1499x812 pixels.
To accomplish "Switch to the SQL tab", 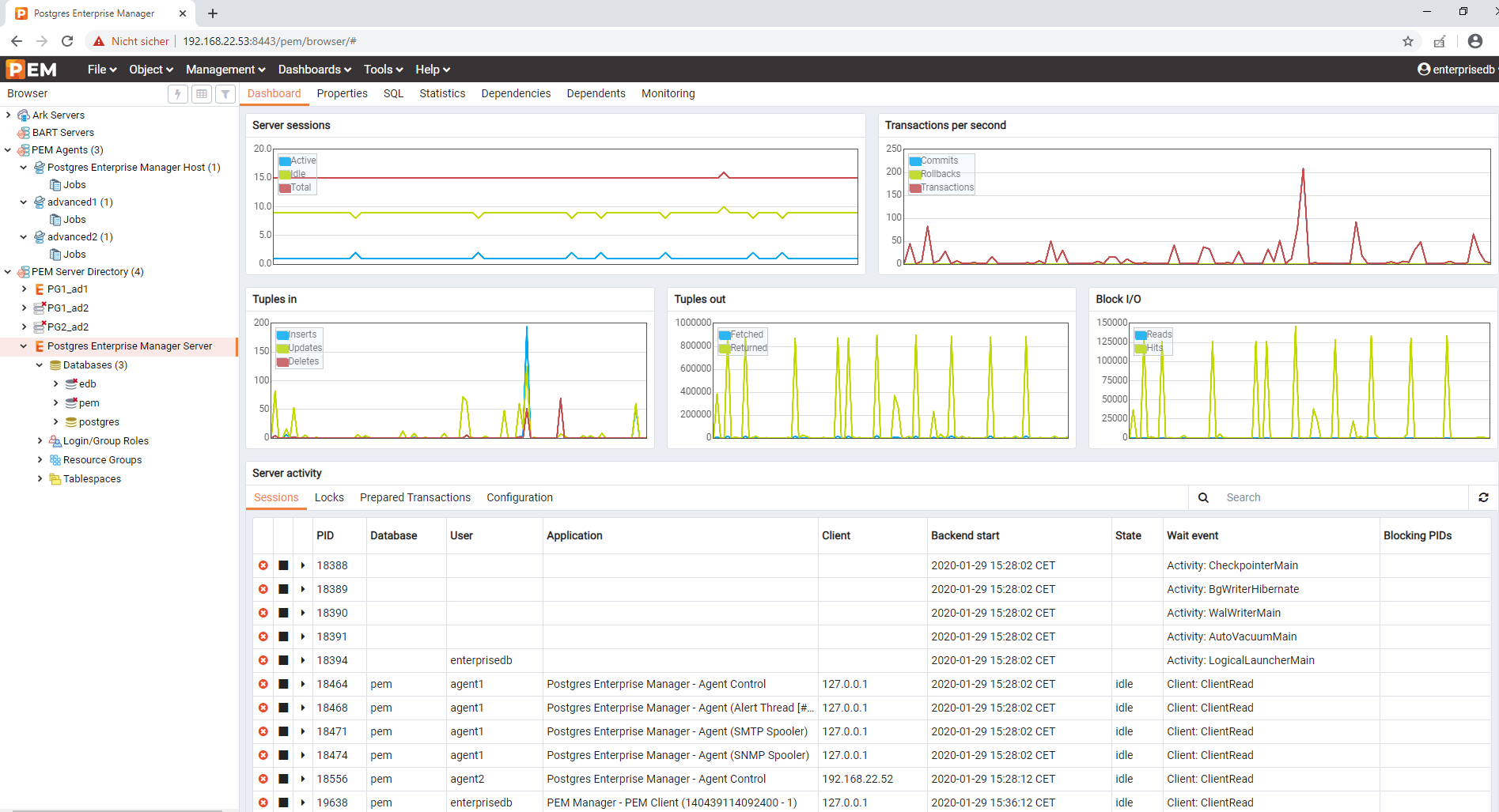I will coord(393,93).
